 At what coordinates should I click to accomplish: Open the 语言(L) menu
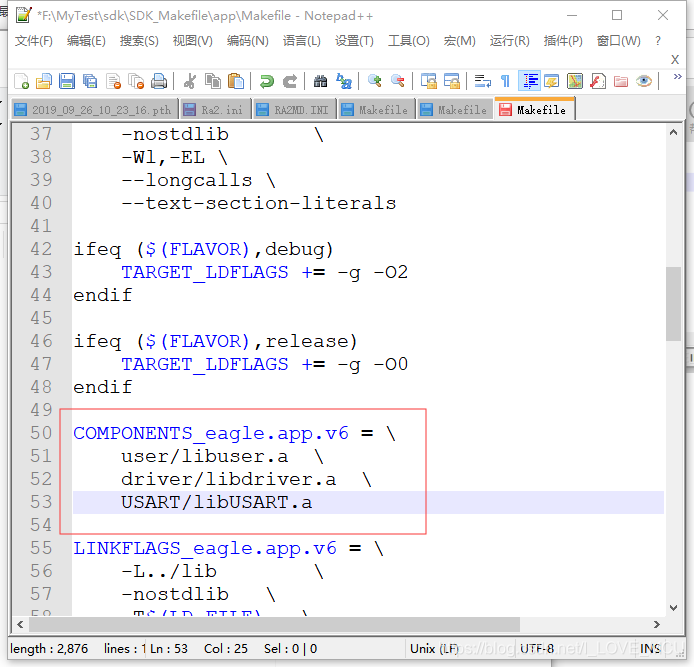tap(301, 41)
